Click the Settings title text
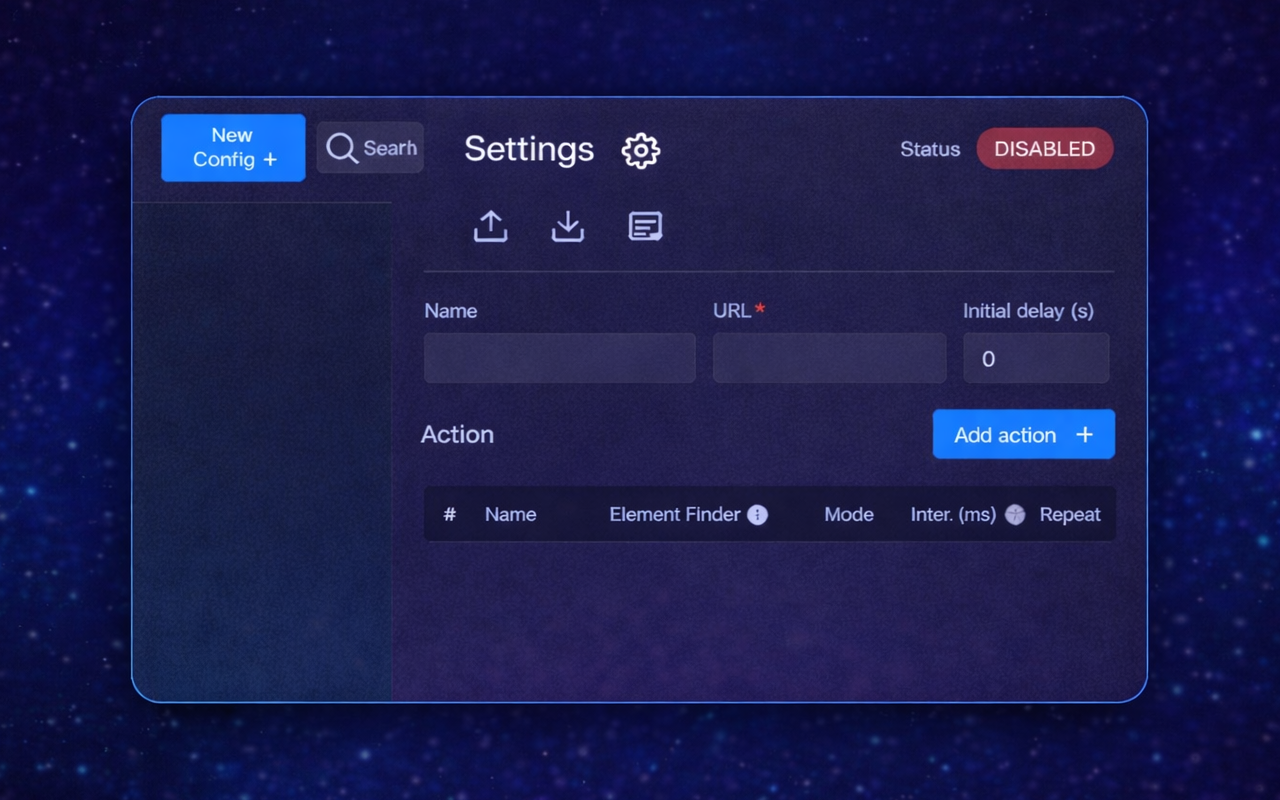 click(x=529, y=149)
